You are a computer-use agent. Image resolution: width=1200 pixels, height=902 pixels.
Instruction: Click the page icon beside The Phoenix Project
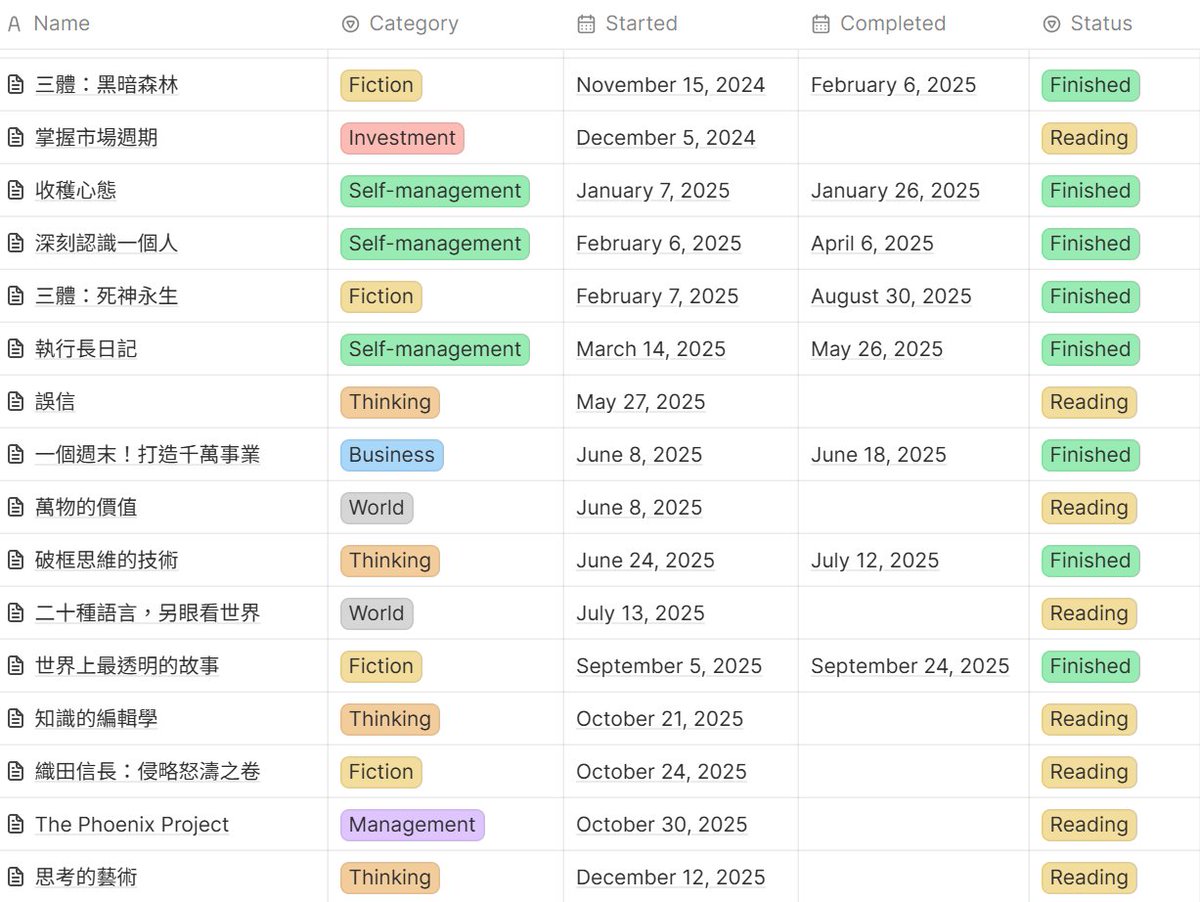[x=15, y=825]
